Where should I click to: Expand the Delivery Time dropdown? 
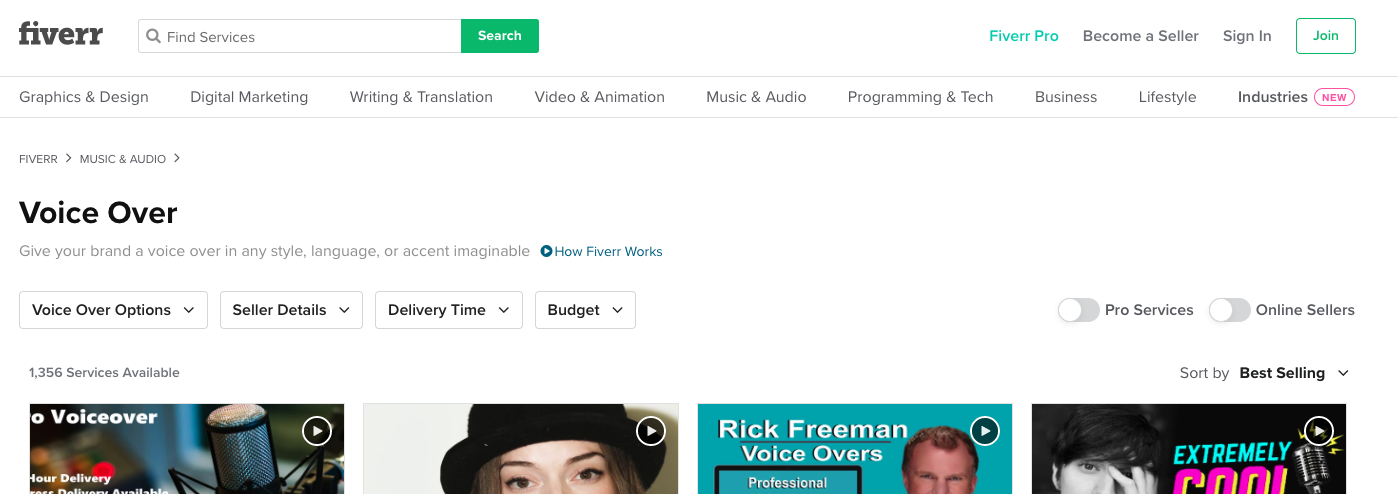(449, 310)
